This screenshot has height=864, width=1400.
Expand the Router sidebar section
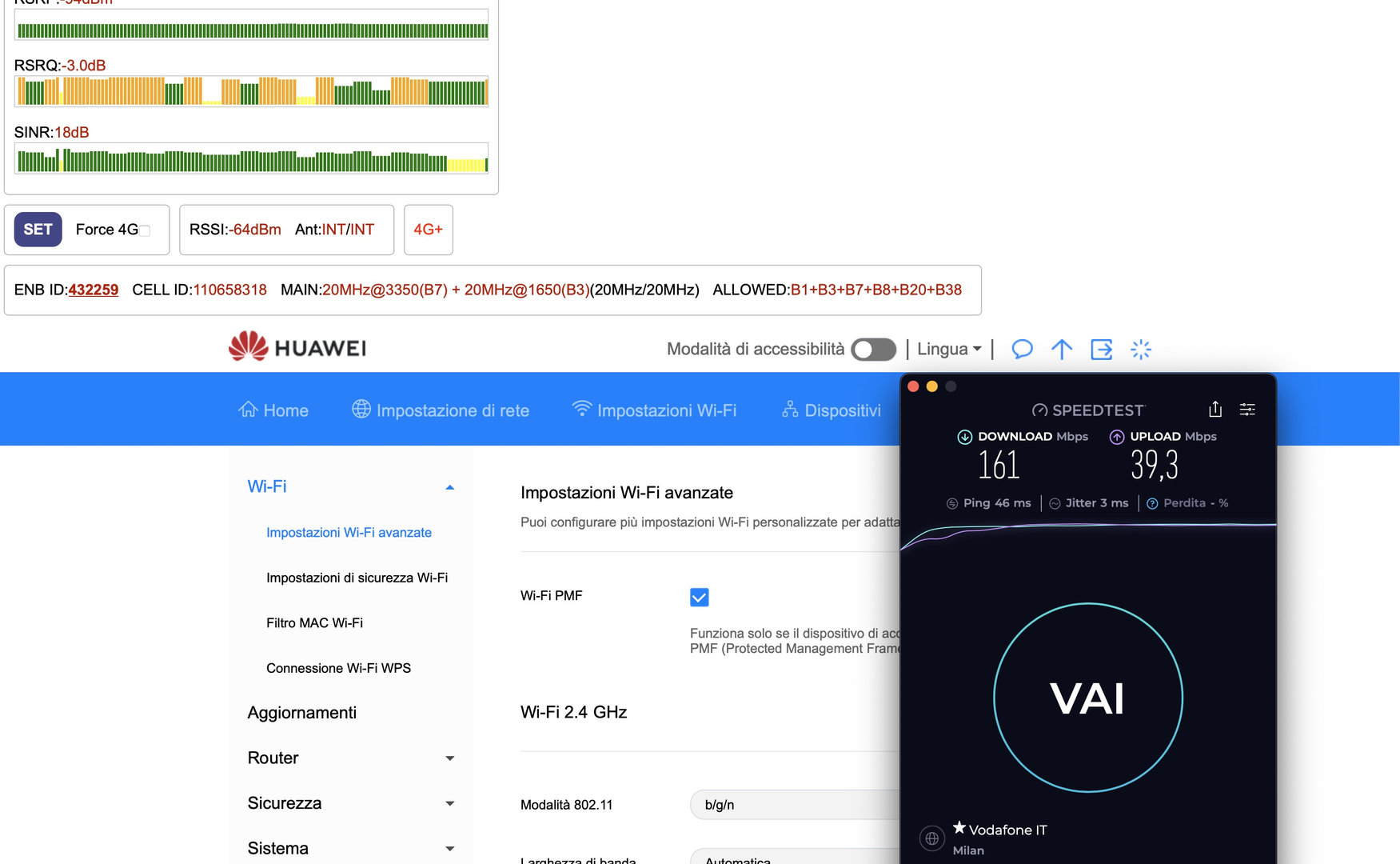point(449,758)
